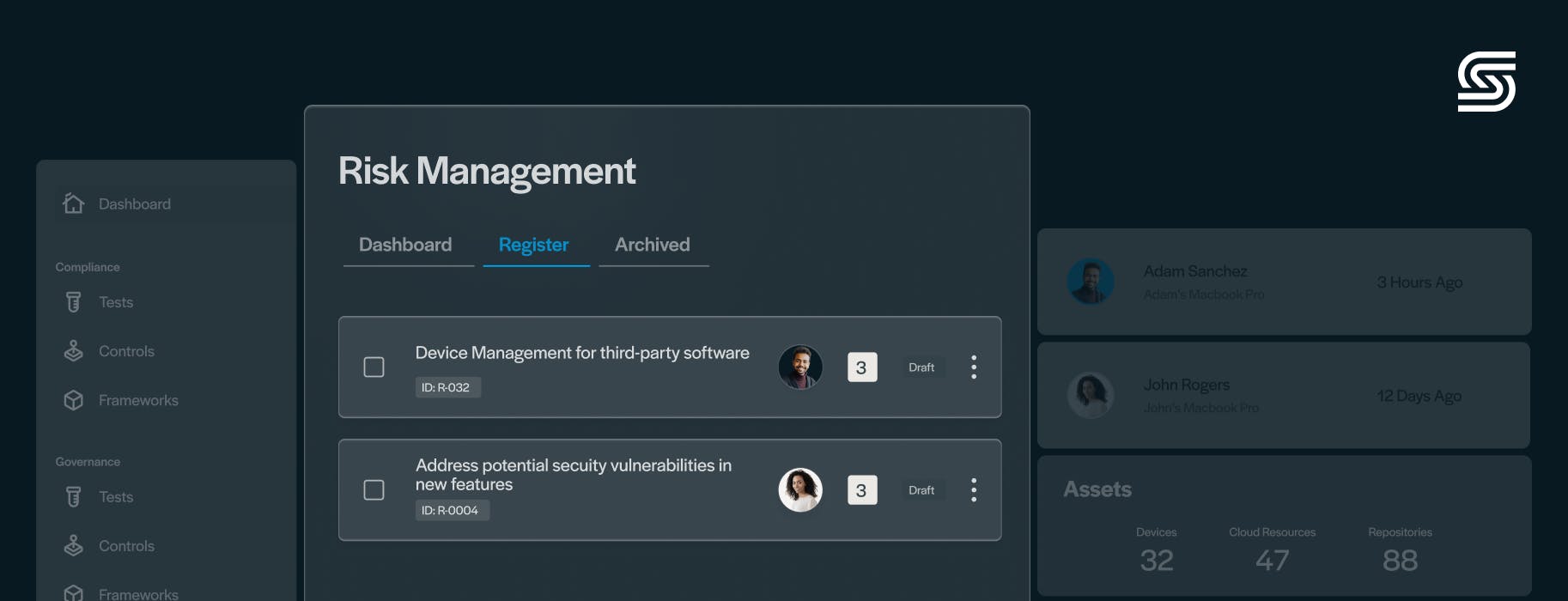Click the Dashboard home icon in sidebar
1568x601 pixels.
pyautogui.click(x=74, y=203)
